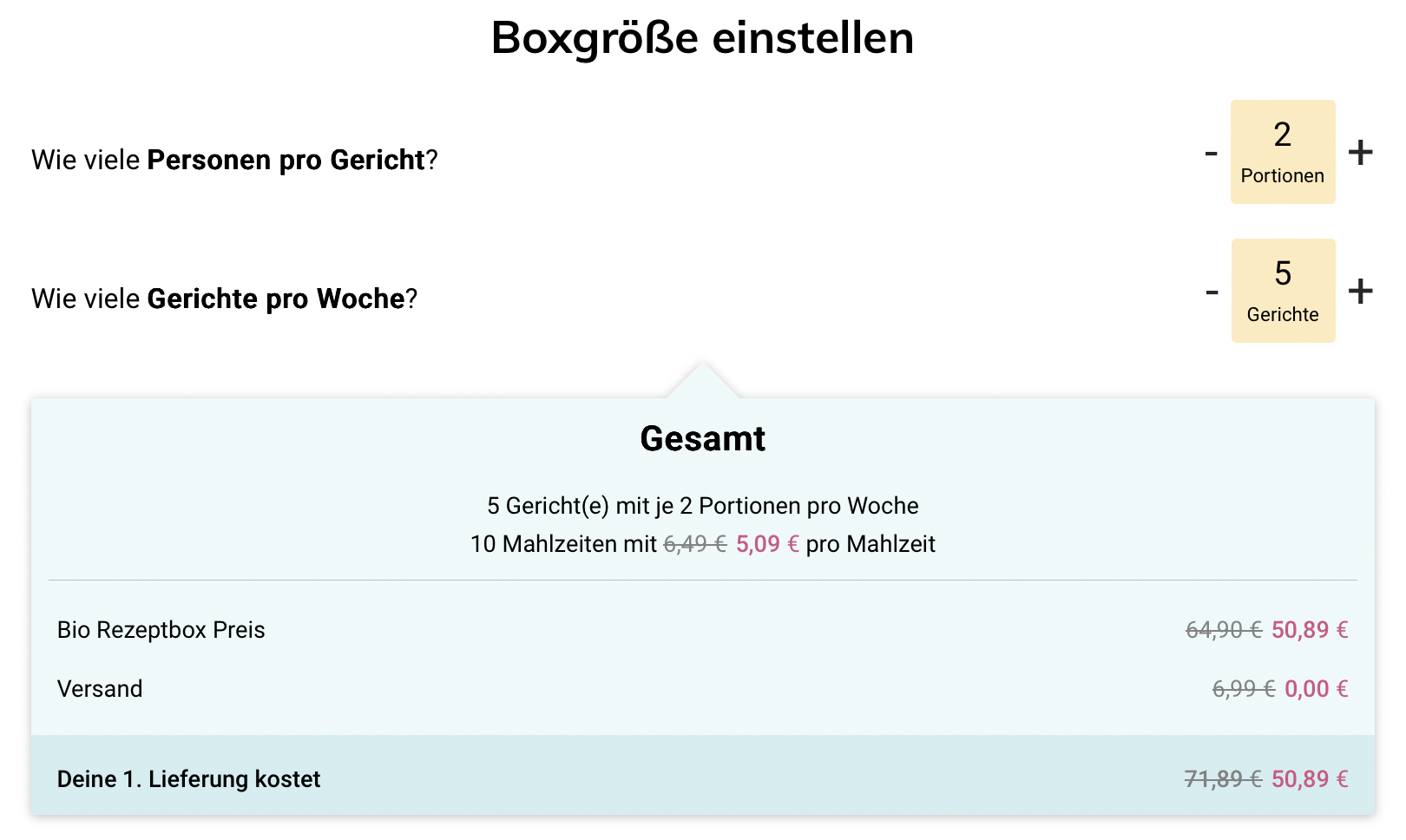Click the "Gesamt" summary heading
1406x840 pixels.
point(702,439)
